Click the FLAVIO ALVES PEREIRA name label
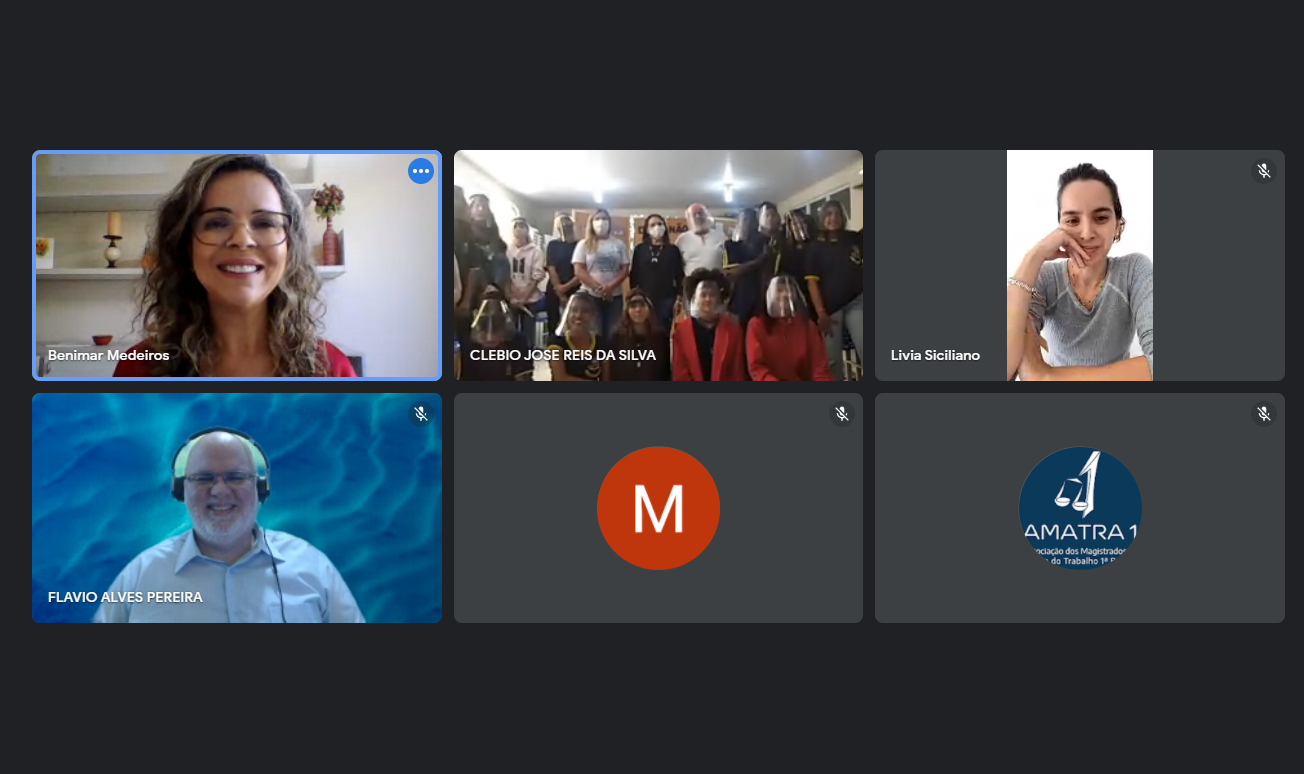Viewport: 1304px width, 774px height. pyautogui.click(x=125, y=597)
